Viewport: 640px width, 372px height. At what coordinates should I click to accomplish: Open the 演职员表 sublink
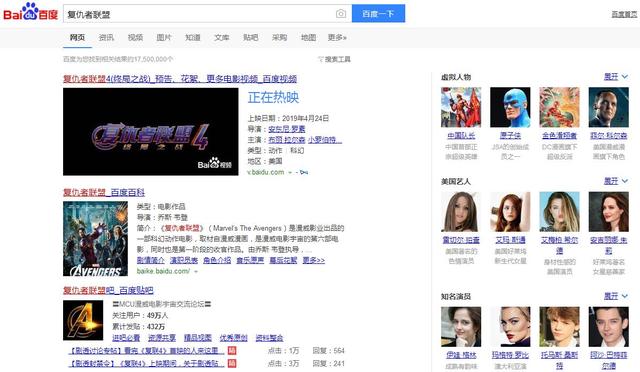[x=184, y=260]
